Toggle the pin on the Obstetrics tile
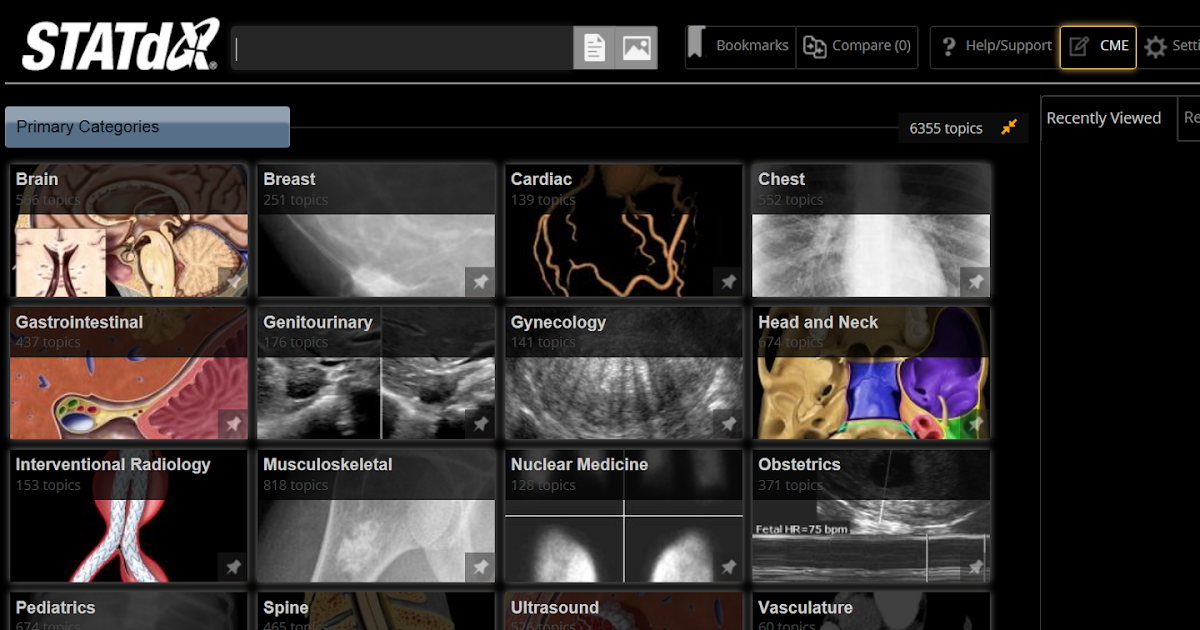Screen dimensions: 1200x630 click(x=975, y=566)
